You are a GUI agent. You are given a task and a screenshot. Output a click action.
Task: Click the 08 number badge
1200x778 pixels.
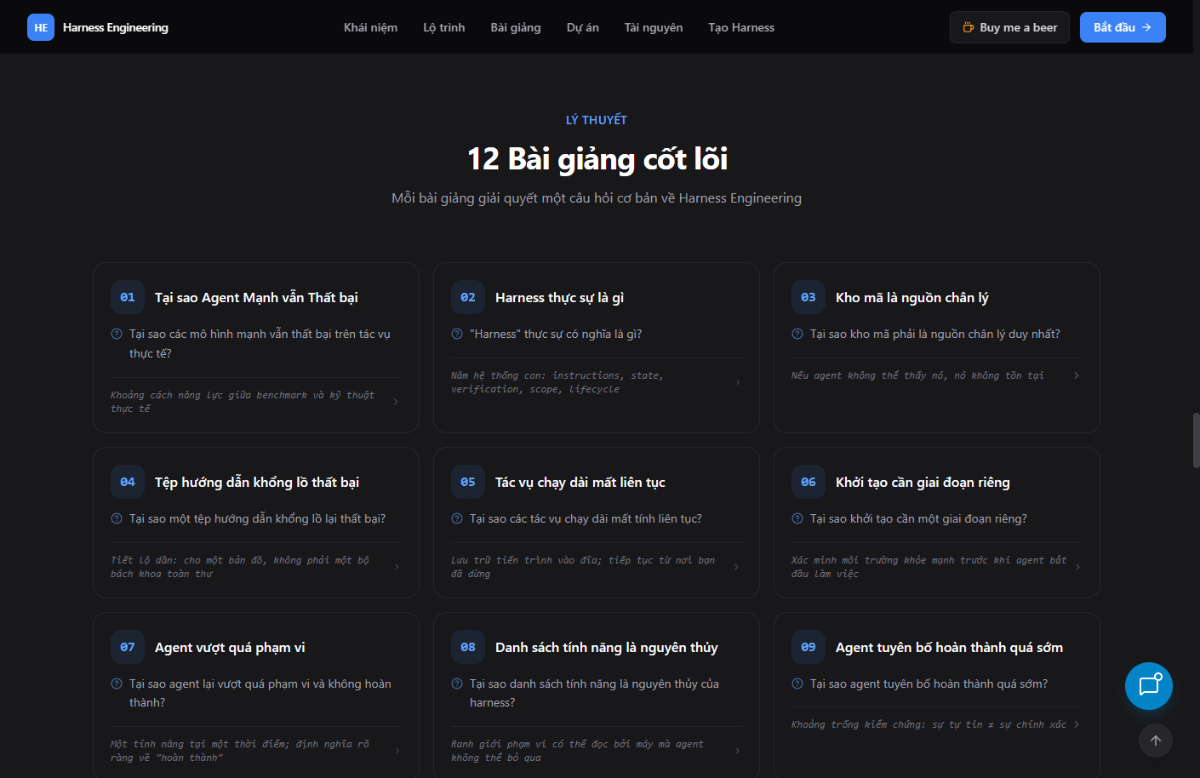pos(468,647)
